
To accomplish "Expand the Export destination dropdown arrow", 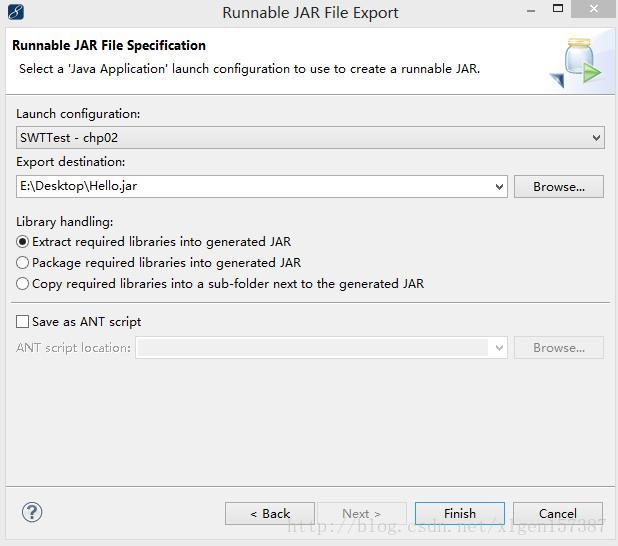I will (499, 186).
